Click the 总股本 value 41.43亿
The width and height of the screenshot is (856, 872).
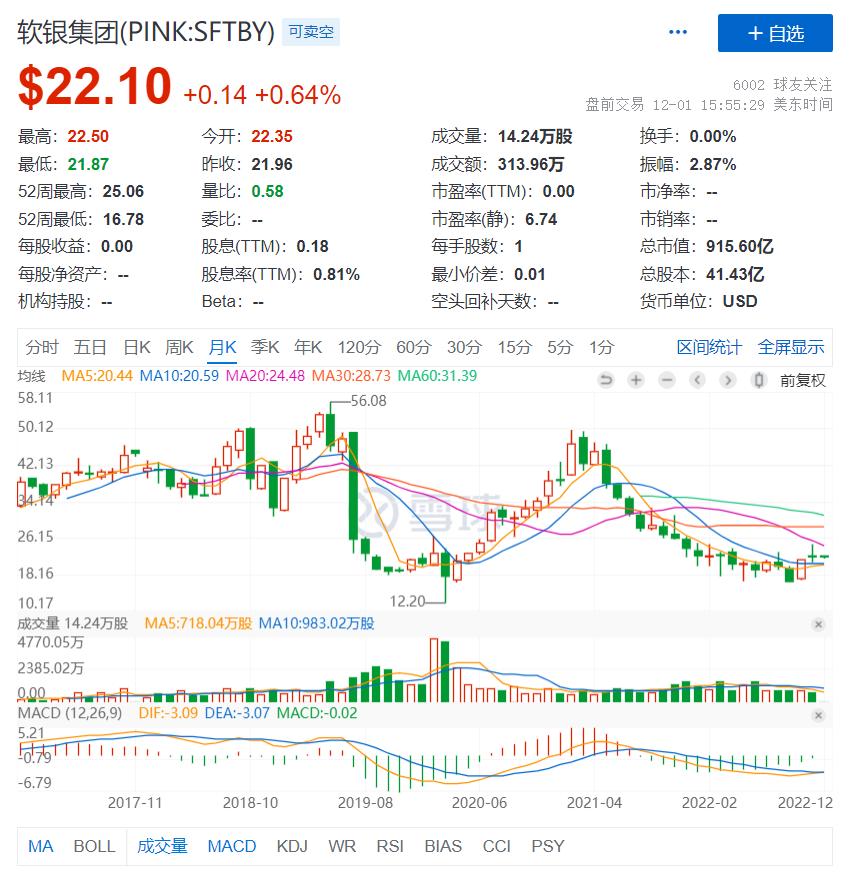click(735, 274)
